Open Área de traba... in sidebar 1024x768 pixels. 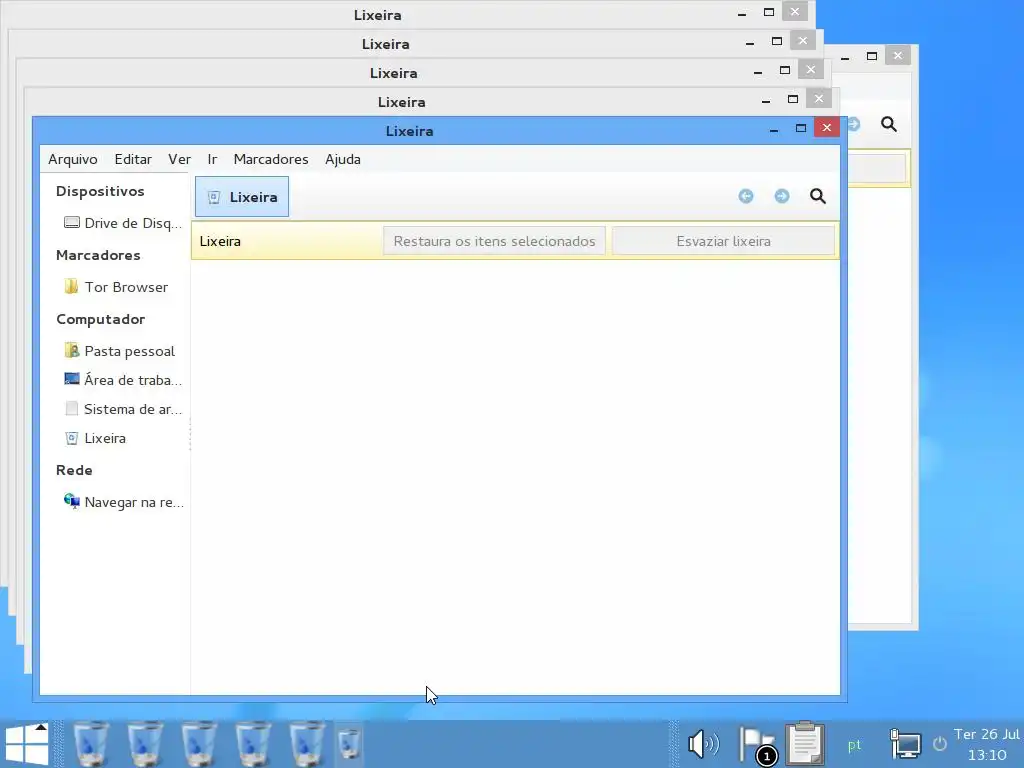tap(123, 380)
